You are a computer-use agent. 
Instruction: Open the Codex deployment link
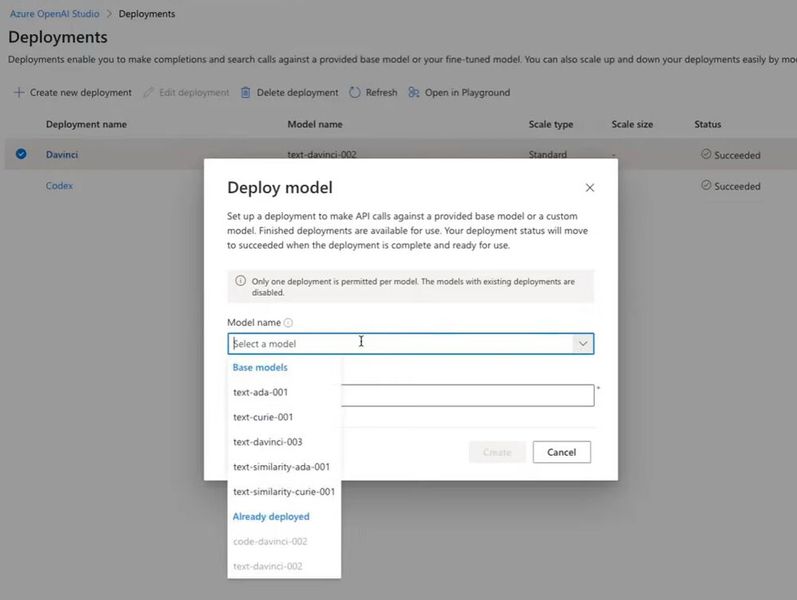[x=59, y=186]
